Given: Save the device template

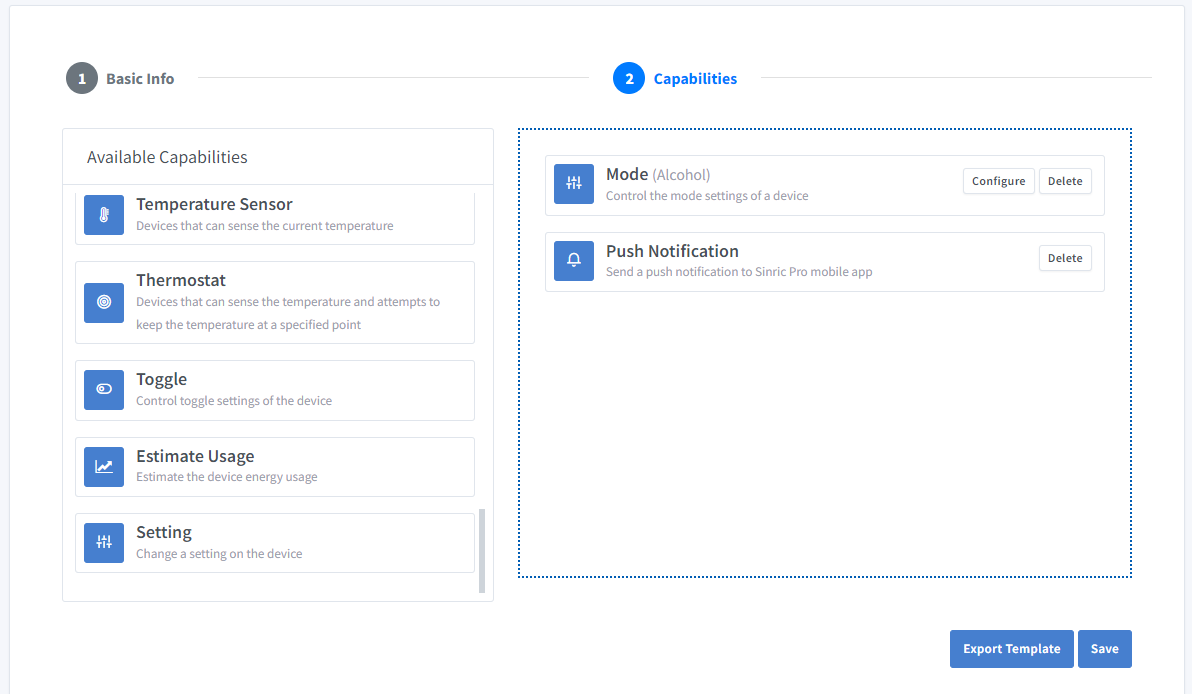Looking at the screenshot, I should pyautogui.click(x=1104, y=649).
